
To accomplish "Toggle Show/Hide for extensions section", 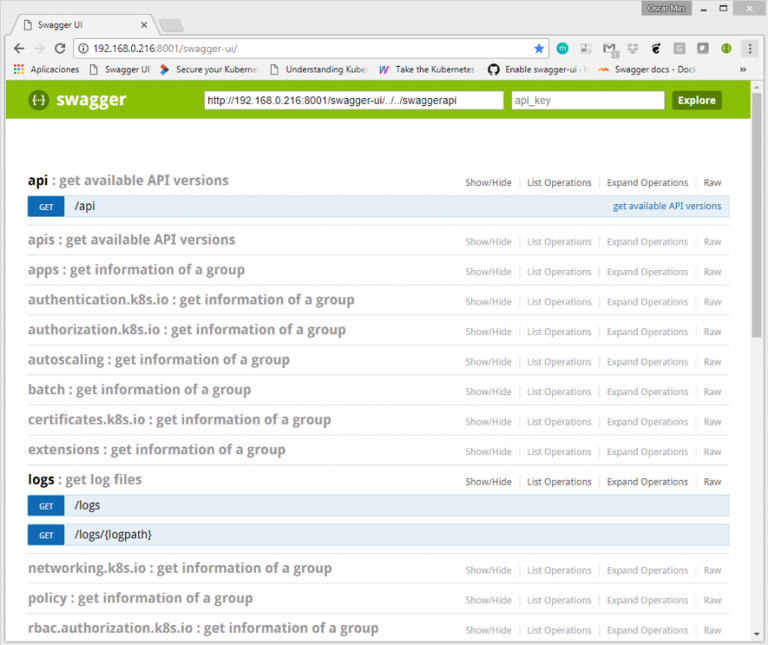I will (x=488, y=452).
